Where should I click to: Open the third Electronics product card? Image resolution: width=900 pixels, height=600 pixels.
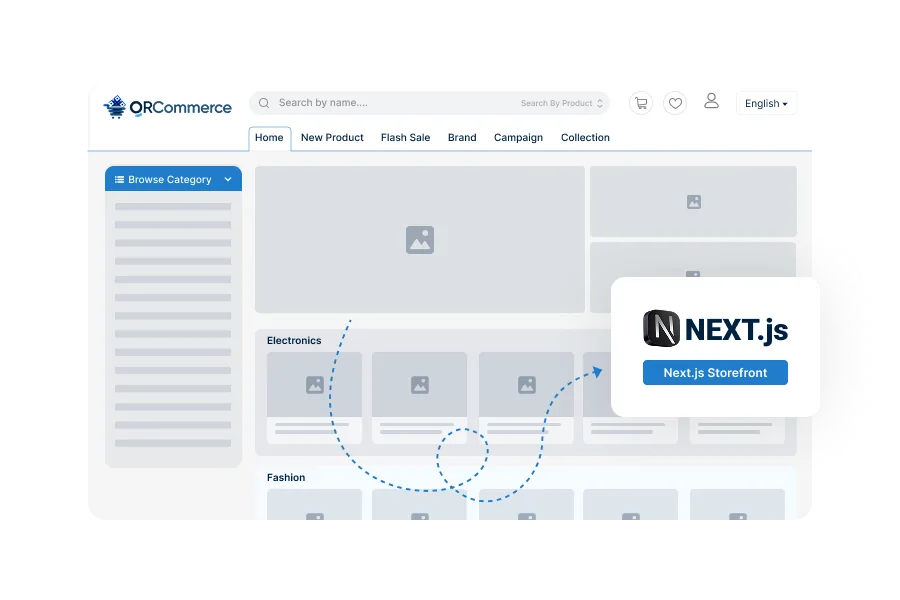(526, 397)
